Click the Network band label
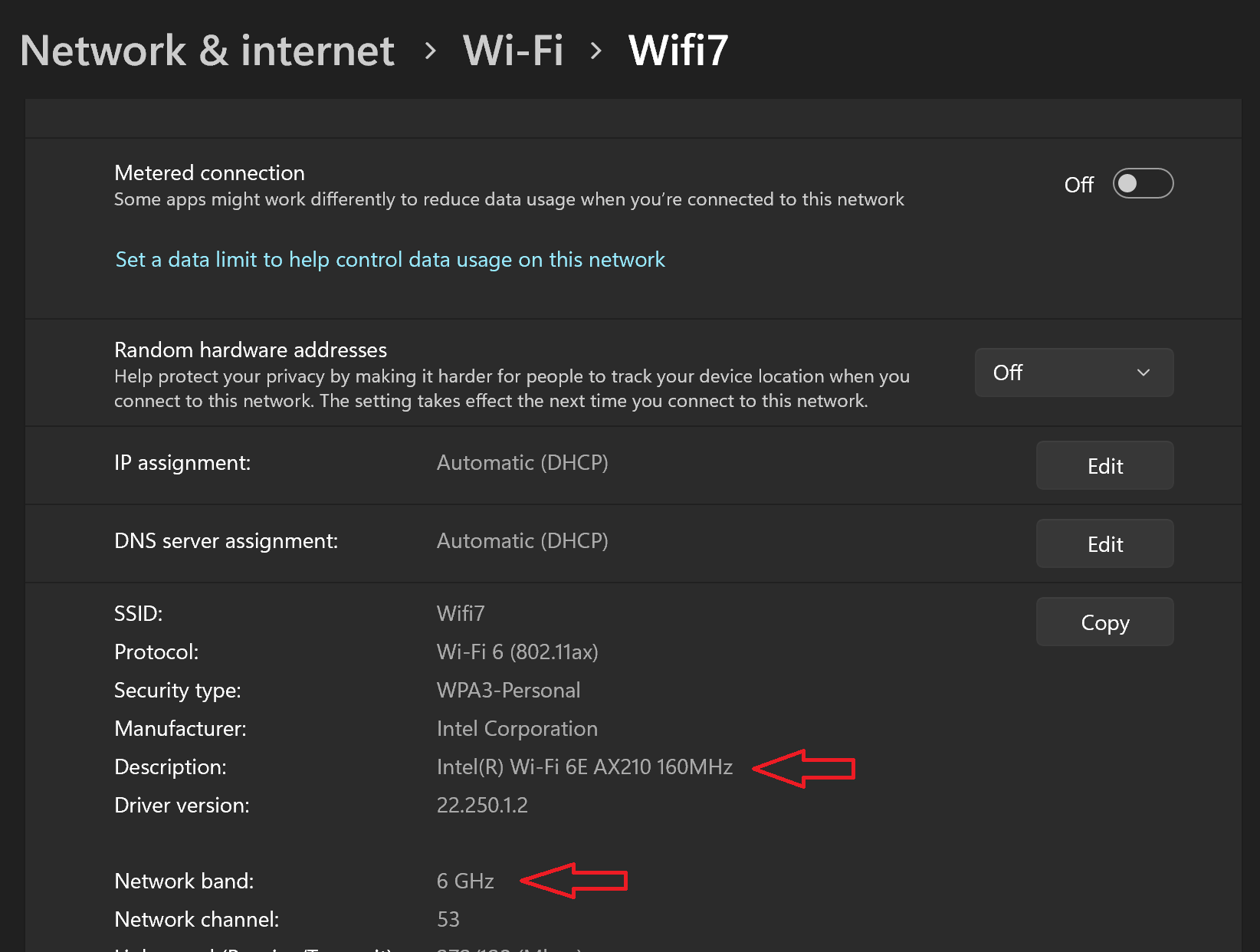The image size is (1260, 952). click(184, 881)
